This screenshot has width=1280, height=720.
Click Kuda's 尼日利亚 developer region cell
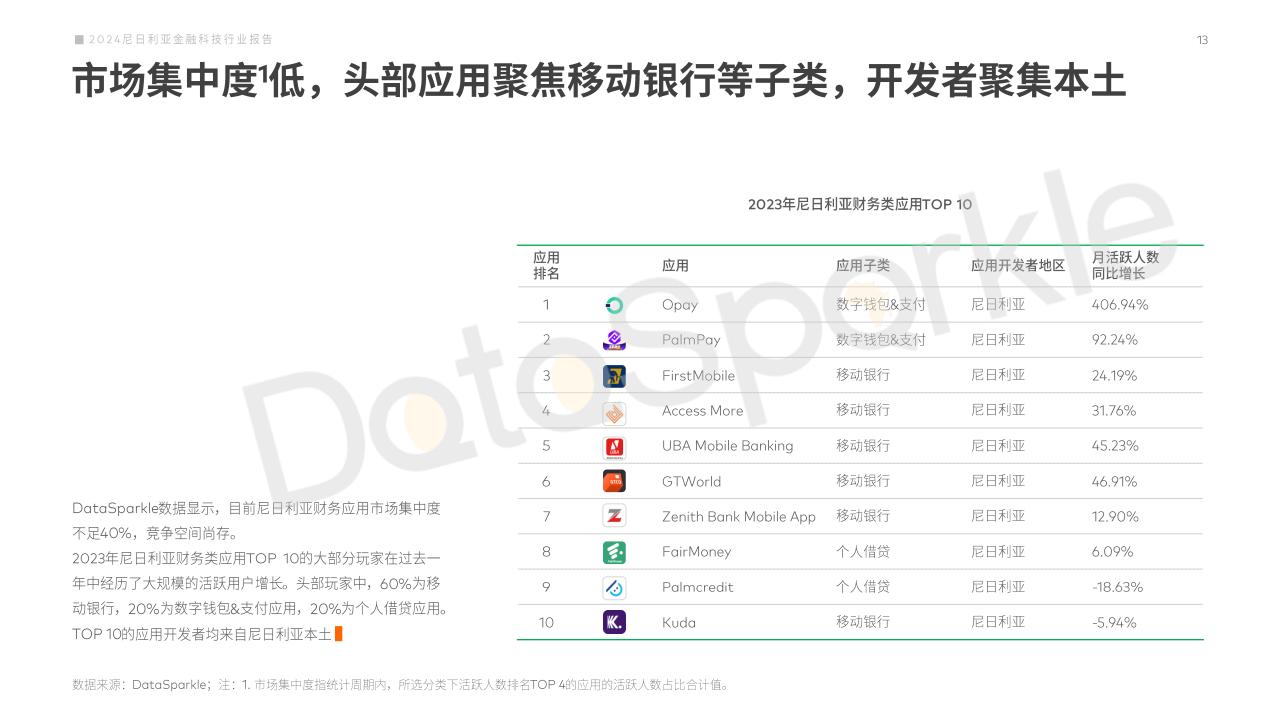pyautogui.click(x=998, y=622)
